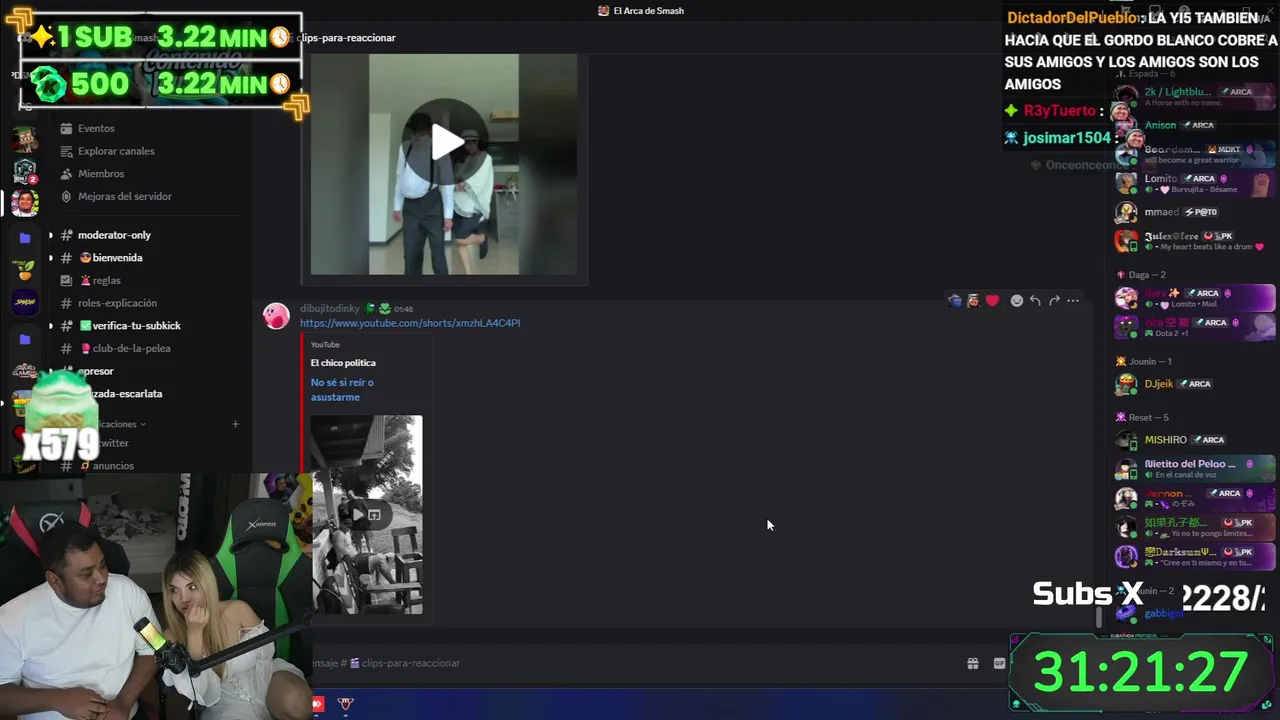The height and width of the screenshot is (720, 1280).
Task: React with the first quick emoji
Action: [955, 300]
